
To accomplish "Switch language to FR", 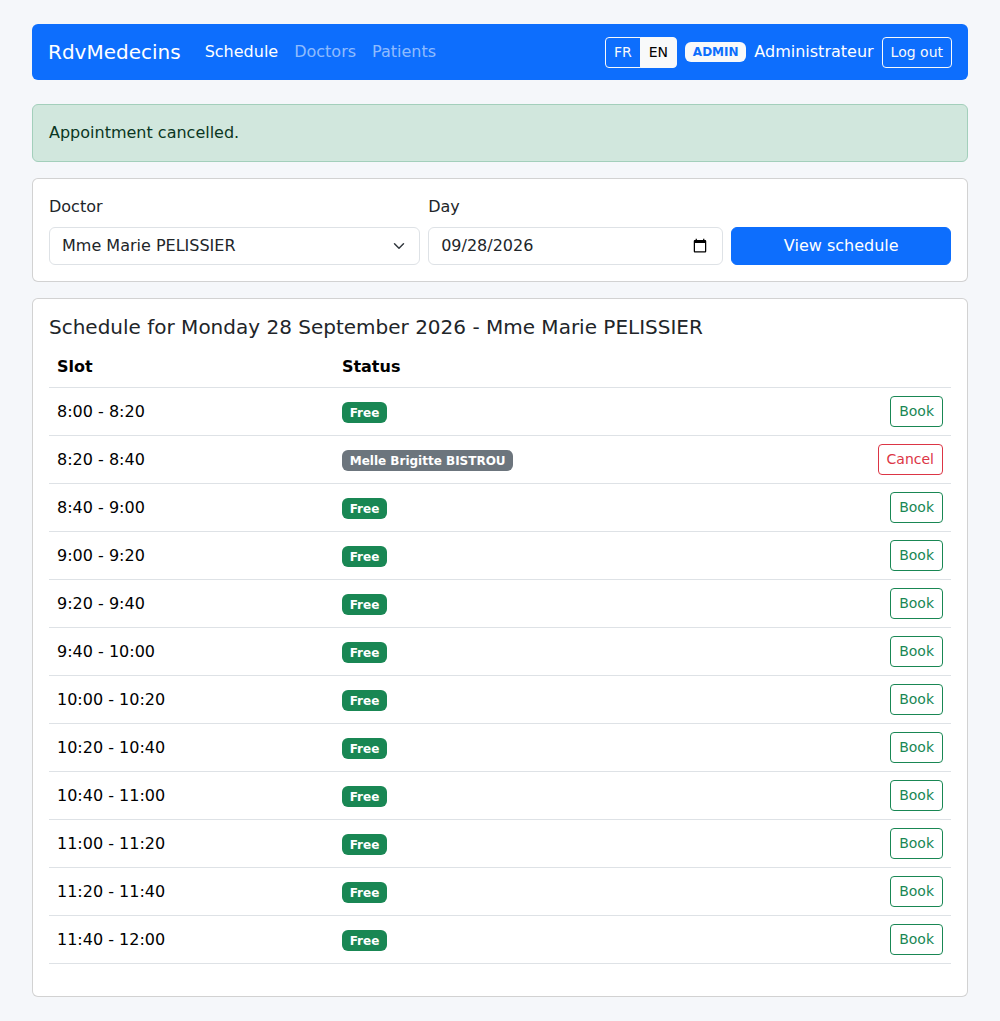I will pos(622,52).
